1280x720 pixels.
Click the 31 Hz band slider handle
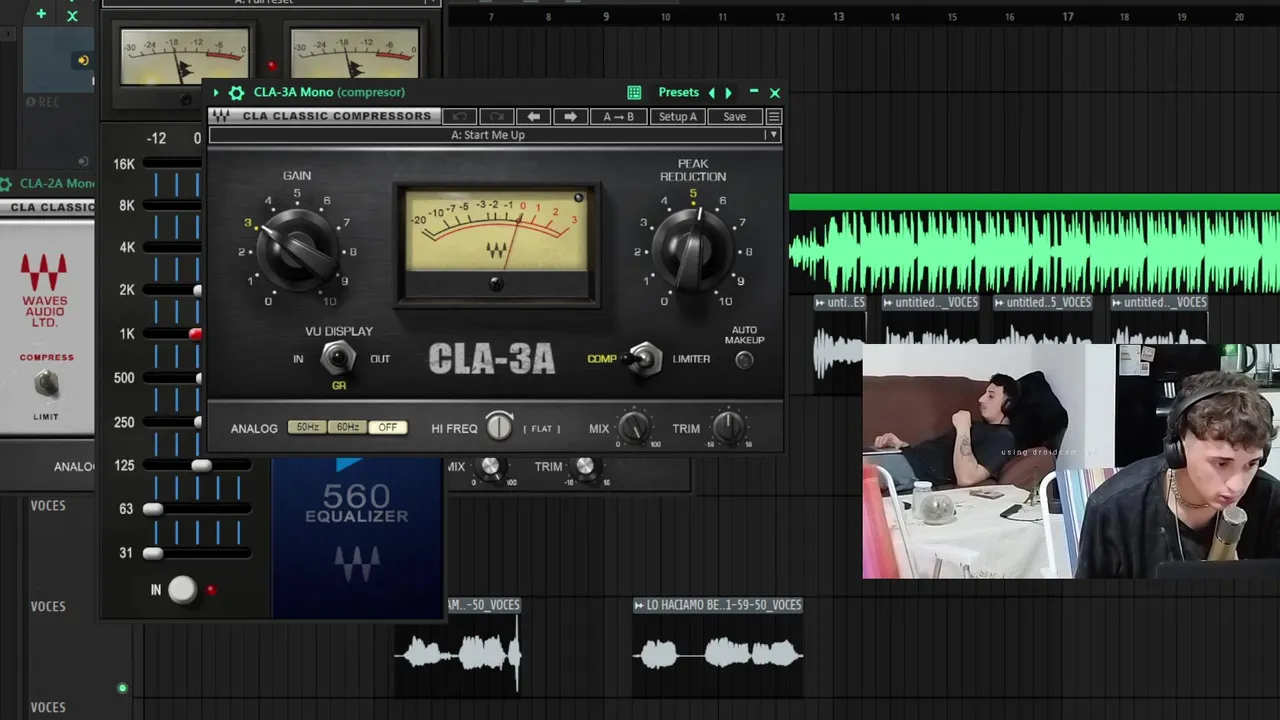coord(152,553)
